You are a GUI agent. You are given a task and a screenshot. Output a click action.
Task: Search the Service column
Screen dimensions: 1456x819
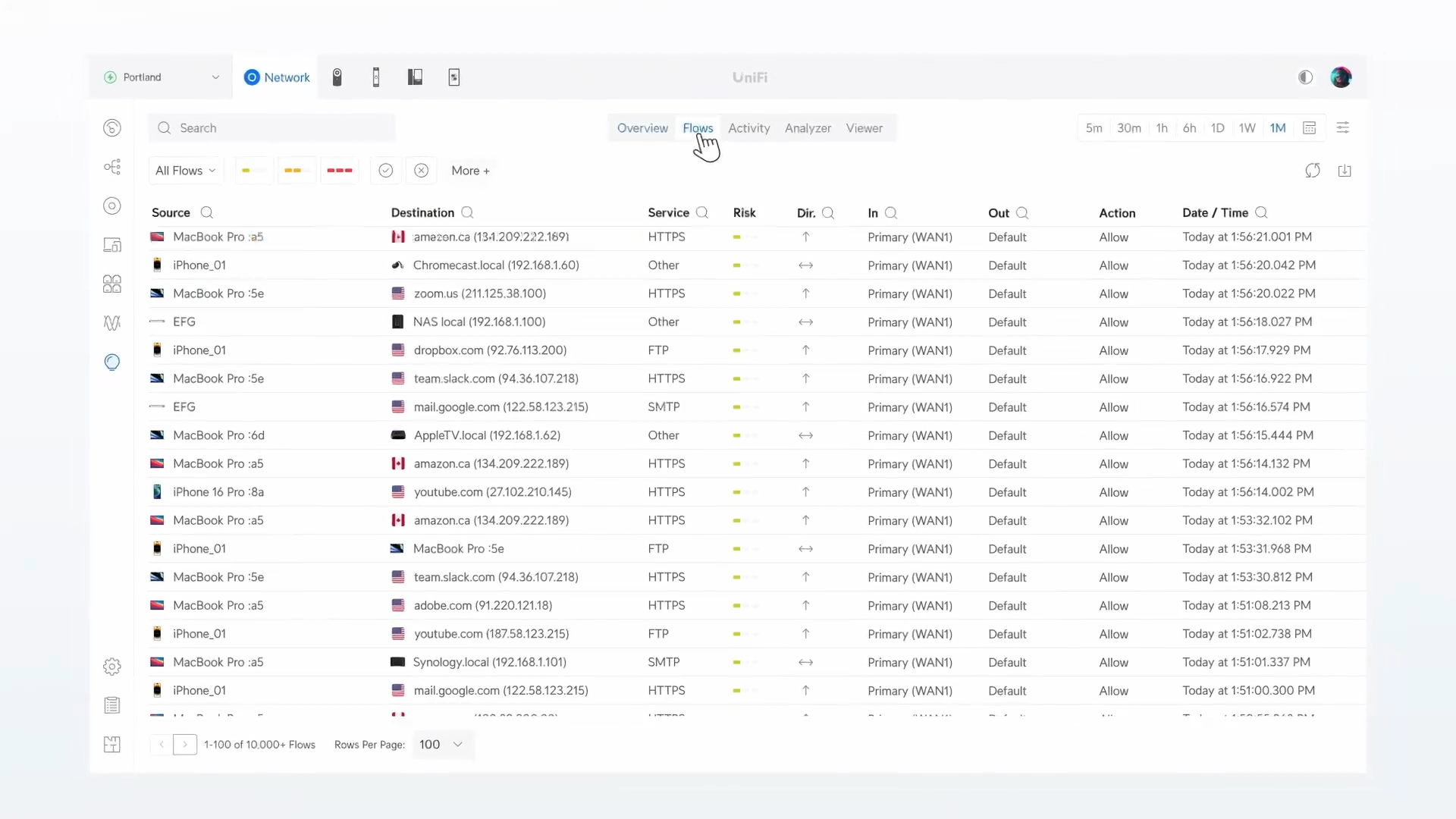click(702, 213)
